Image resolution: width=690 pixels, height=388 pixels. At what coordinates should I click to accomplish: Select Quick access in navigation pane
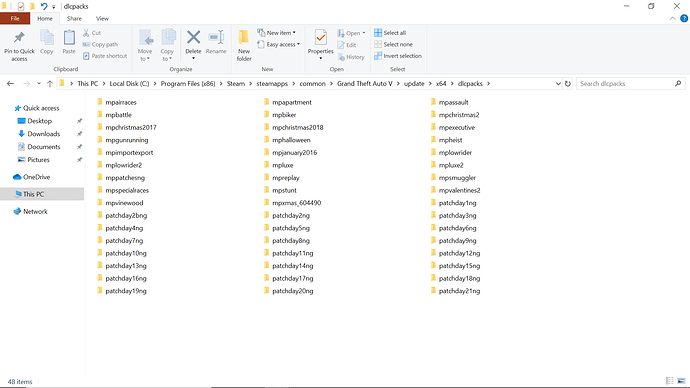pos(41,108)
